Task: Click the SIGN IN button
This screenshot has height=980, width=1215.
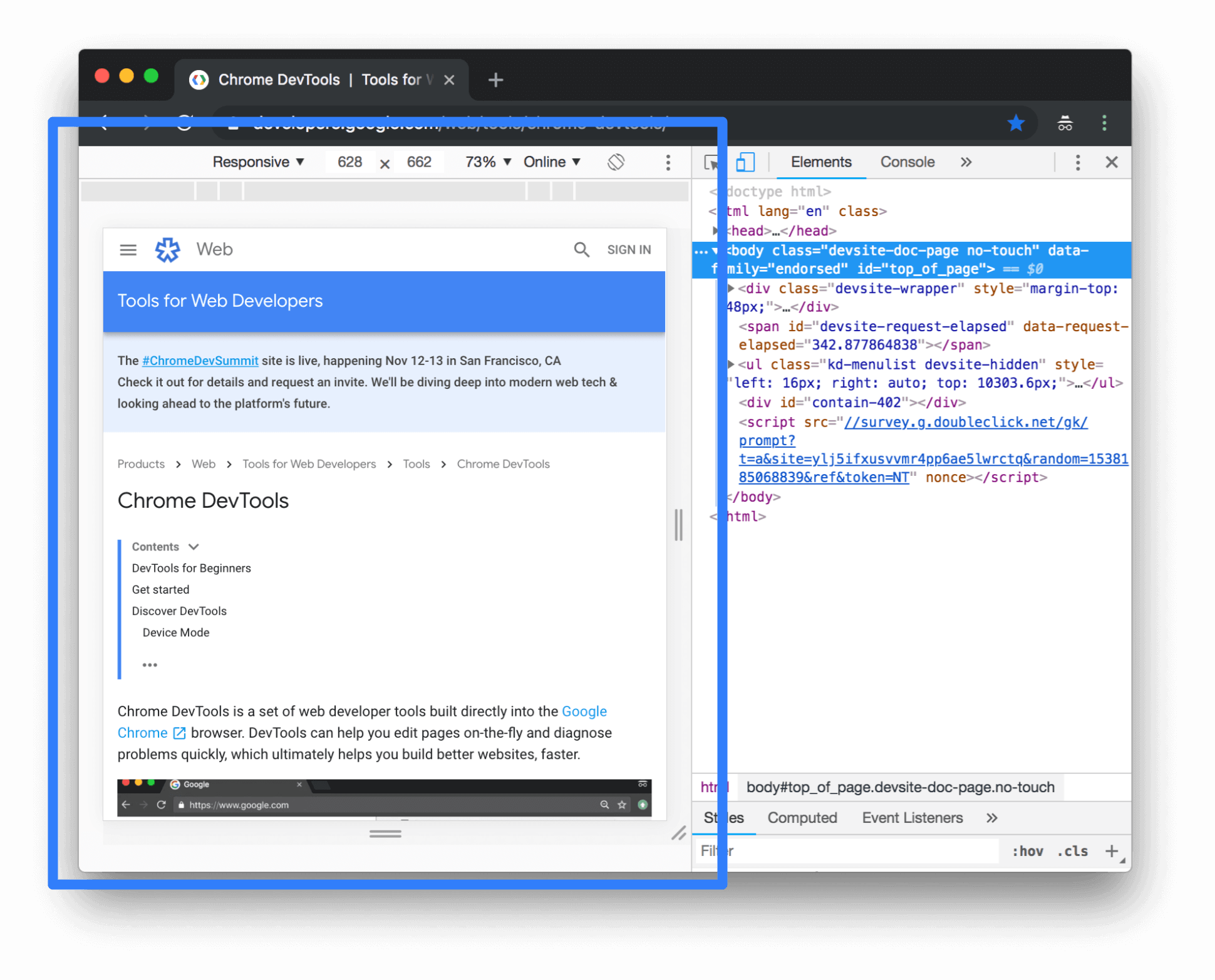Action: point(629,250)
